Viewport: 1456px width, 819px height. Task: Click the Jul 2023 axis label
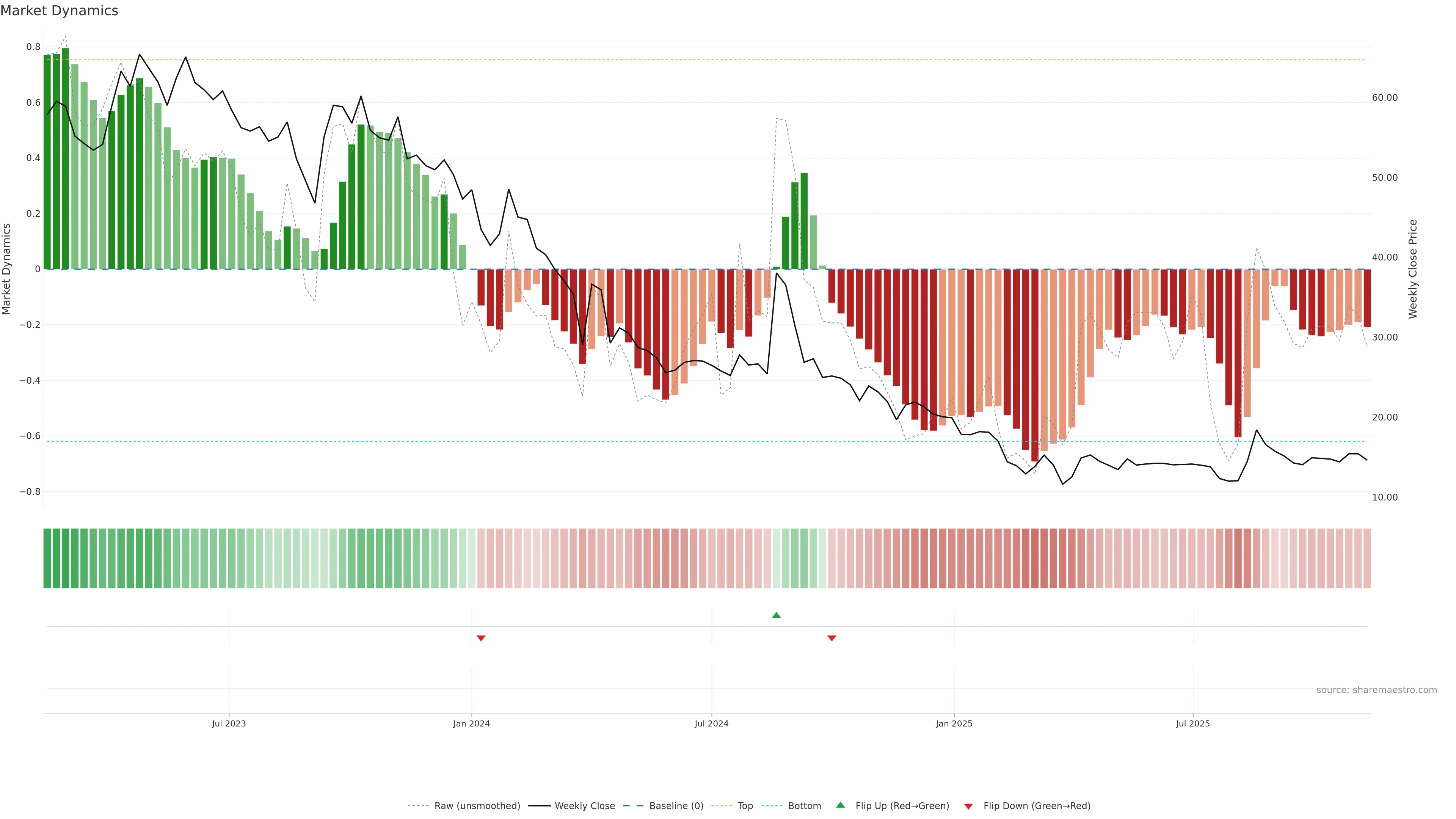[x=229, y=723]
